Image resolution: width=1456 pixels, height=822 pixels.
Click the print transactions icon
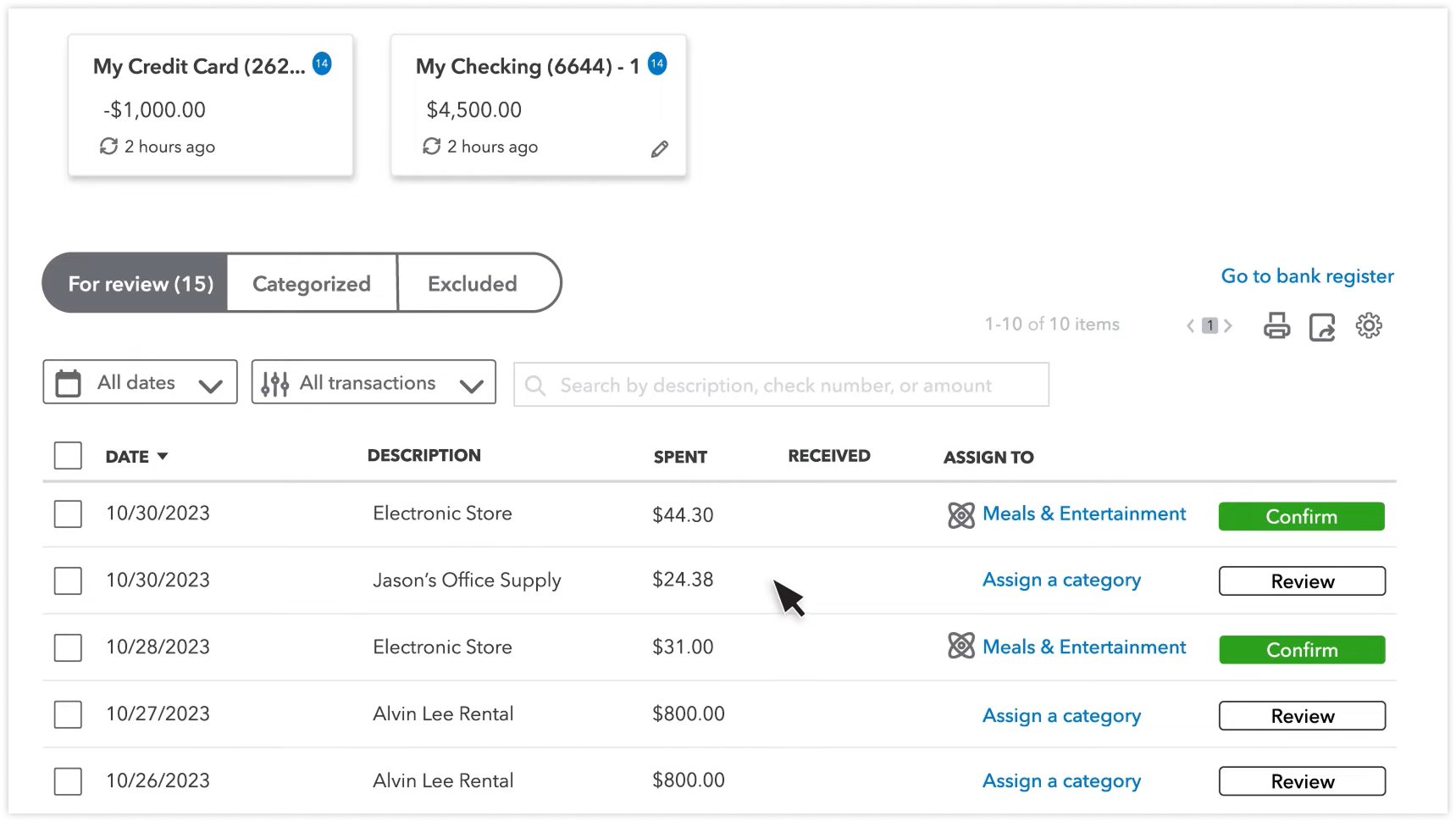tap(1276, 325)
